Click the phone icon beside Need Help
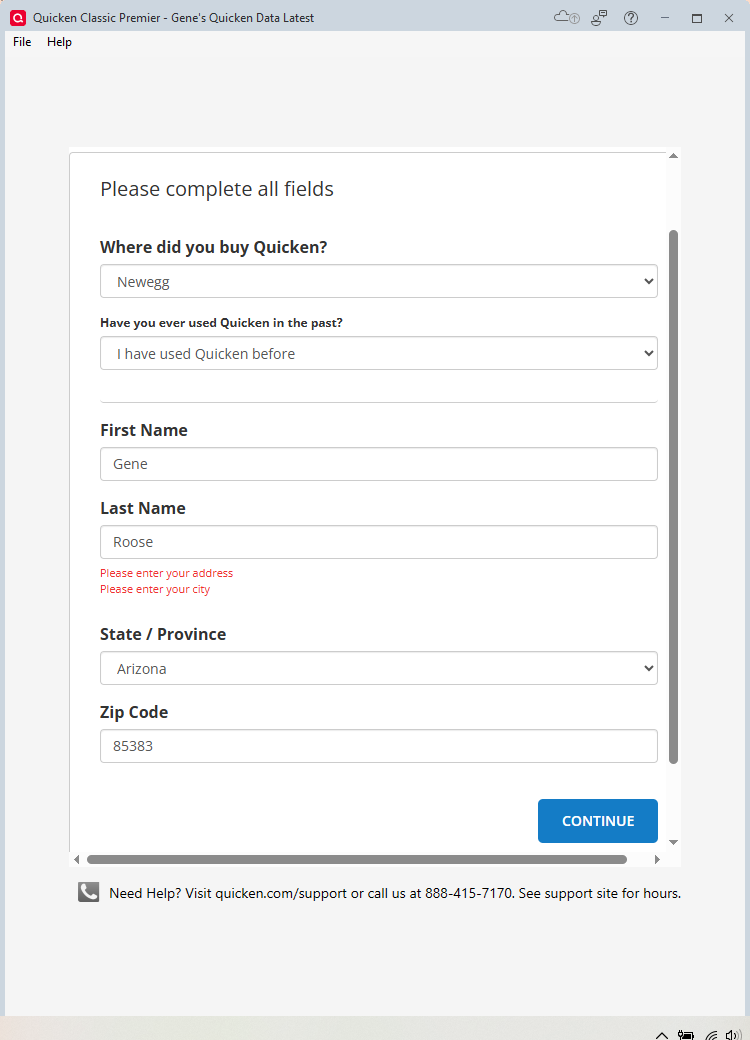Screen dimensions: 750x1040 (88, 892)
